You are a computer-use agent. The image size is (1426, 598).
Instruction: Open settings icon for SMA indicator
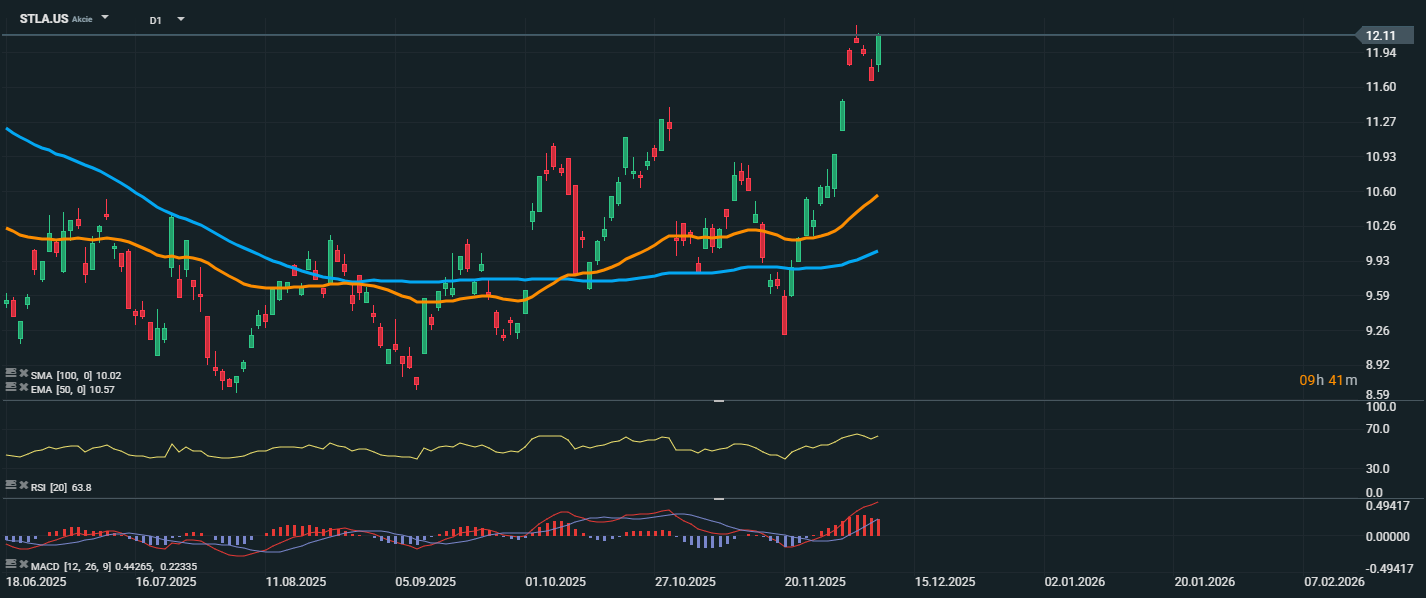pyautogui.click(x=11, y=375)
